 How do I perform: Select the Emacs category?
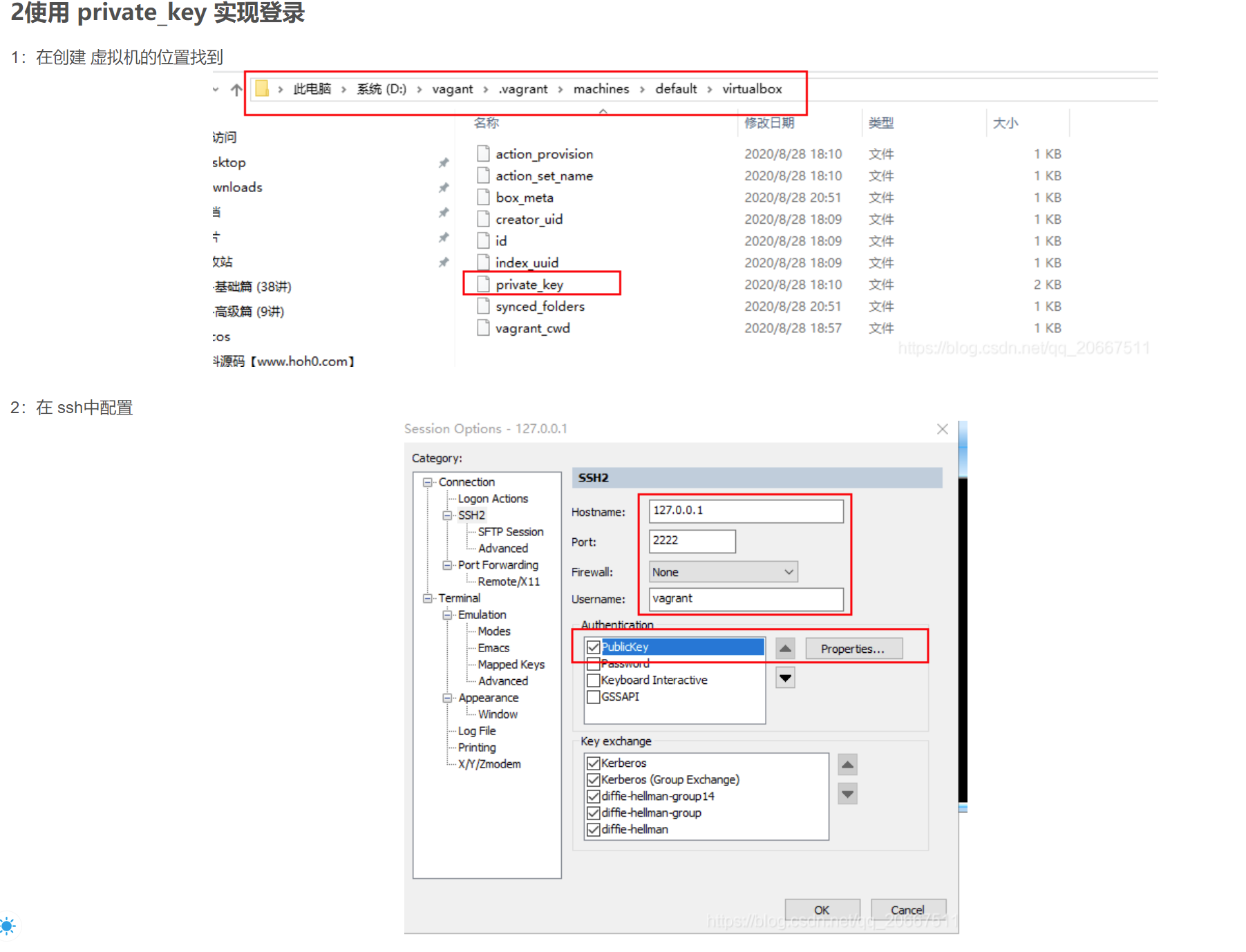(493, 648)
